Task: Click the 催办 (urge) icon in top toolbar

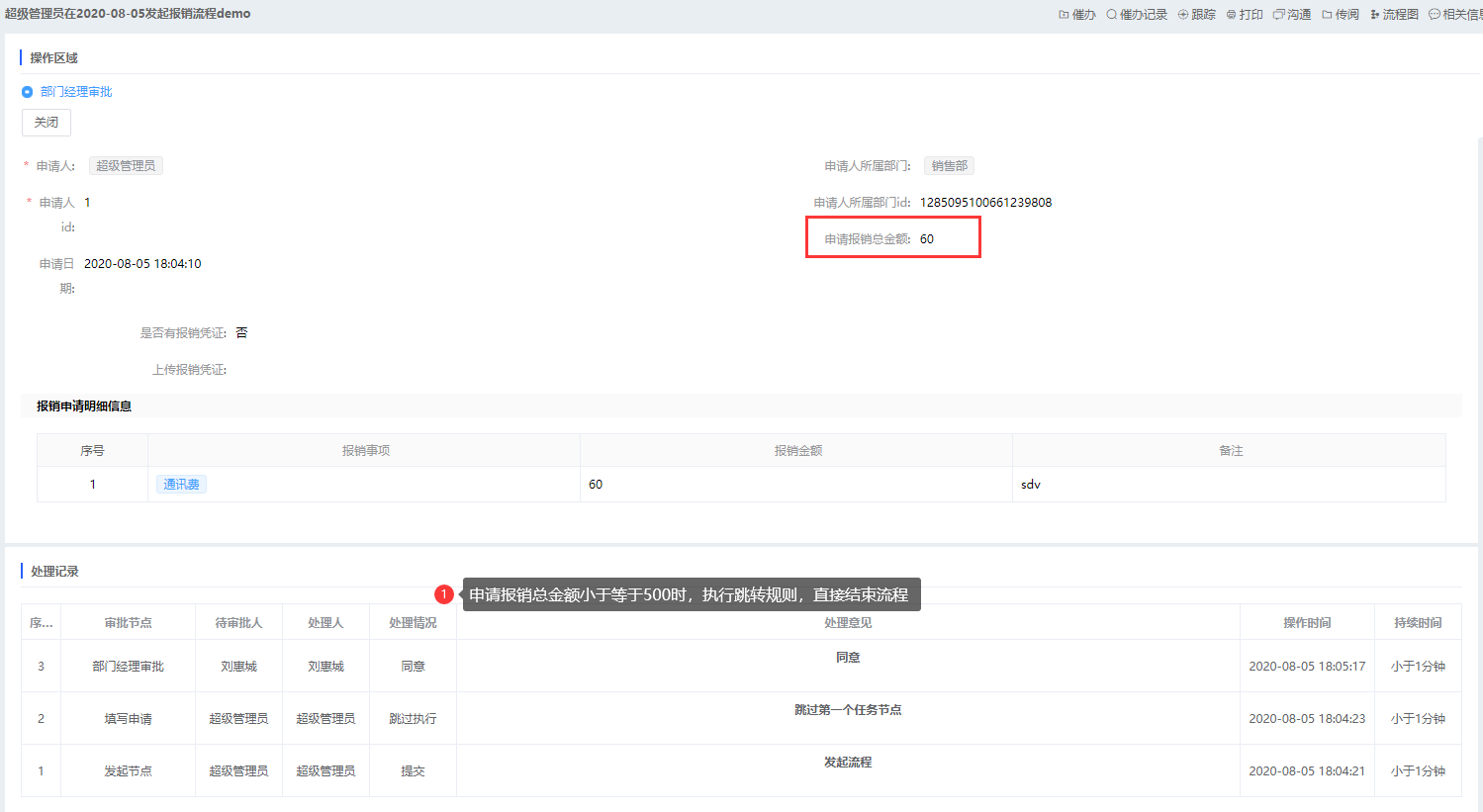Action: 1077,15
